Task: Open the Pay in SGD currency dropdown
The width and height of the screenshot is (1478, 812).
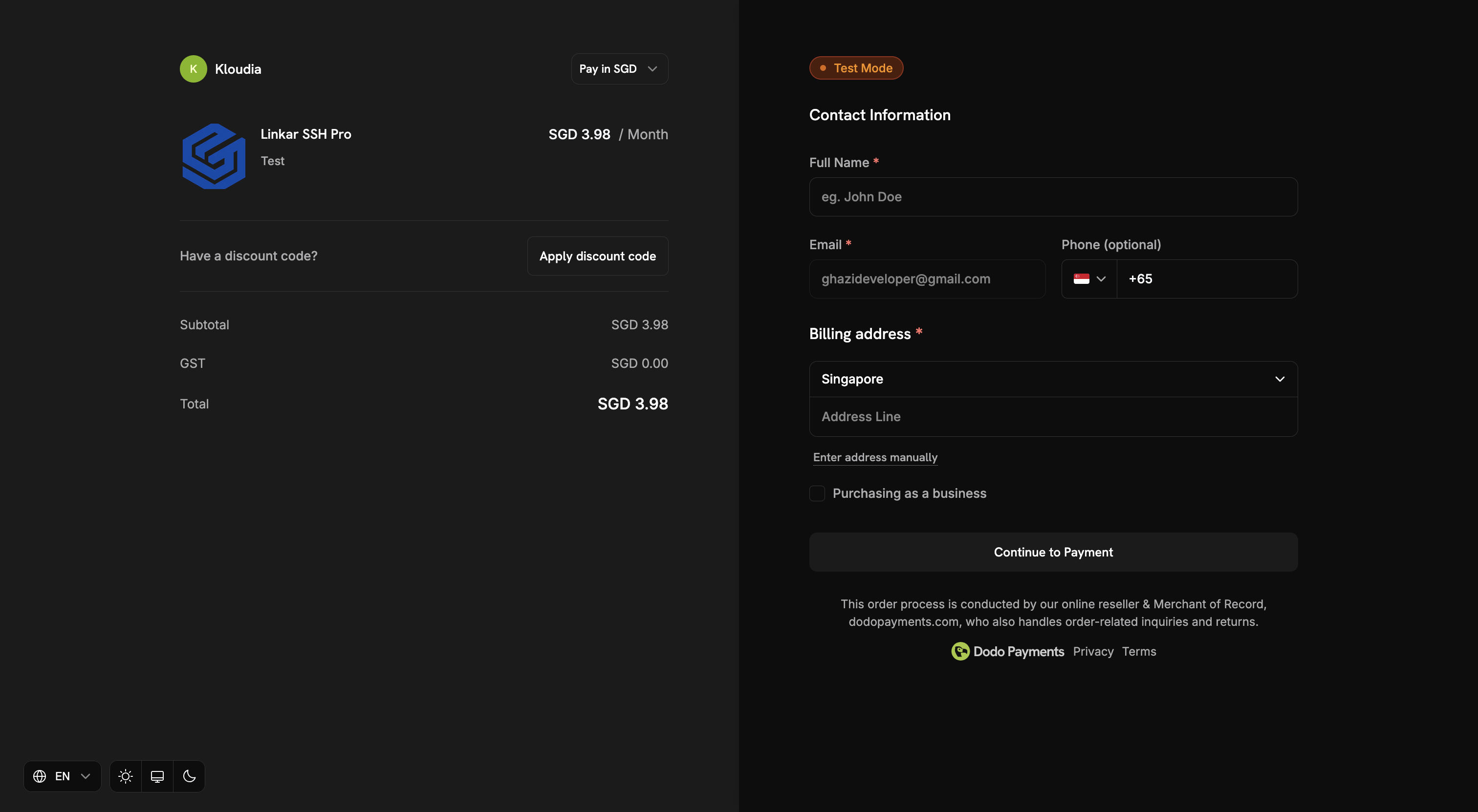Action: [620, 69]
